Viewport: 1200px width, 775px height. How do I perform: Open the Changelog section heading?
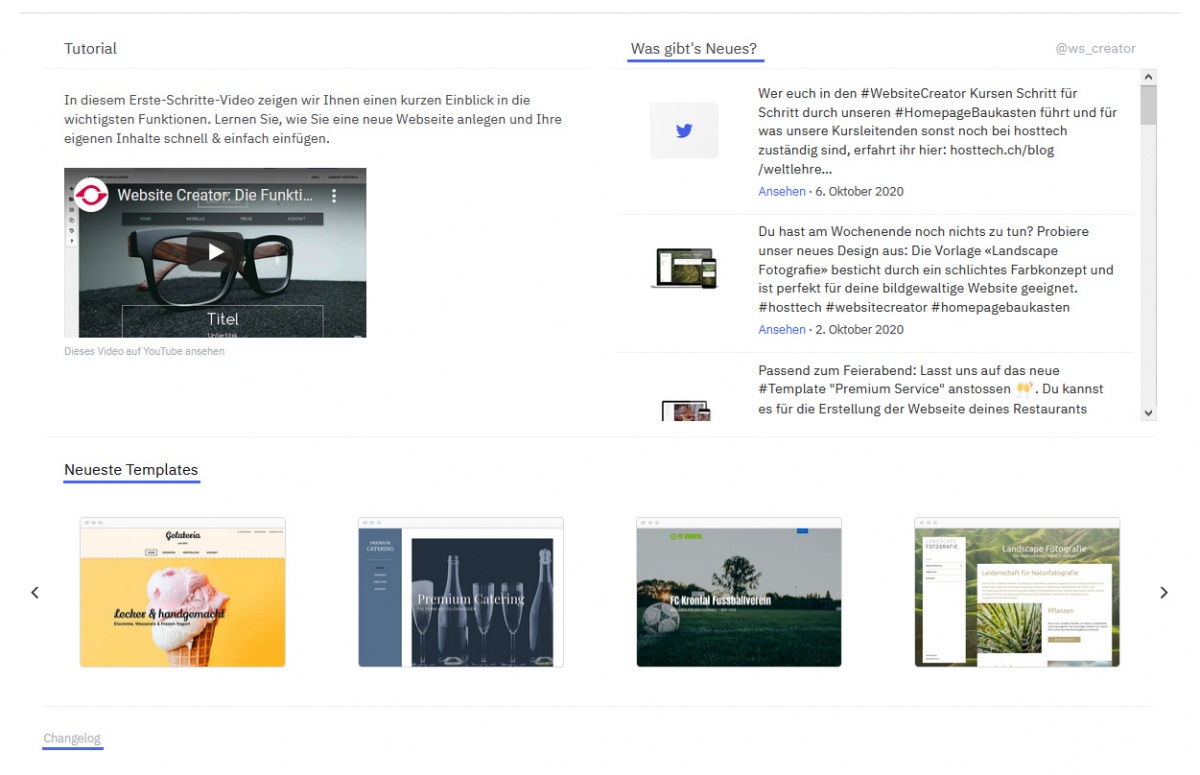click(x=72, y=738)
